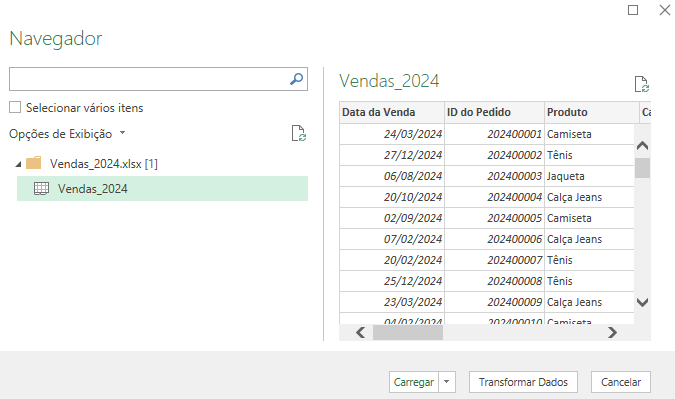Refresh the Vendas_2024 preview icon
Screen dimensions: 675x399
point(642,84)
